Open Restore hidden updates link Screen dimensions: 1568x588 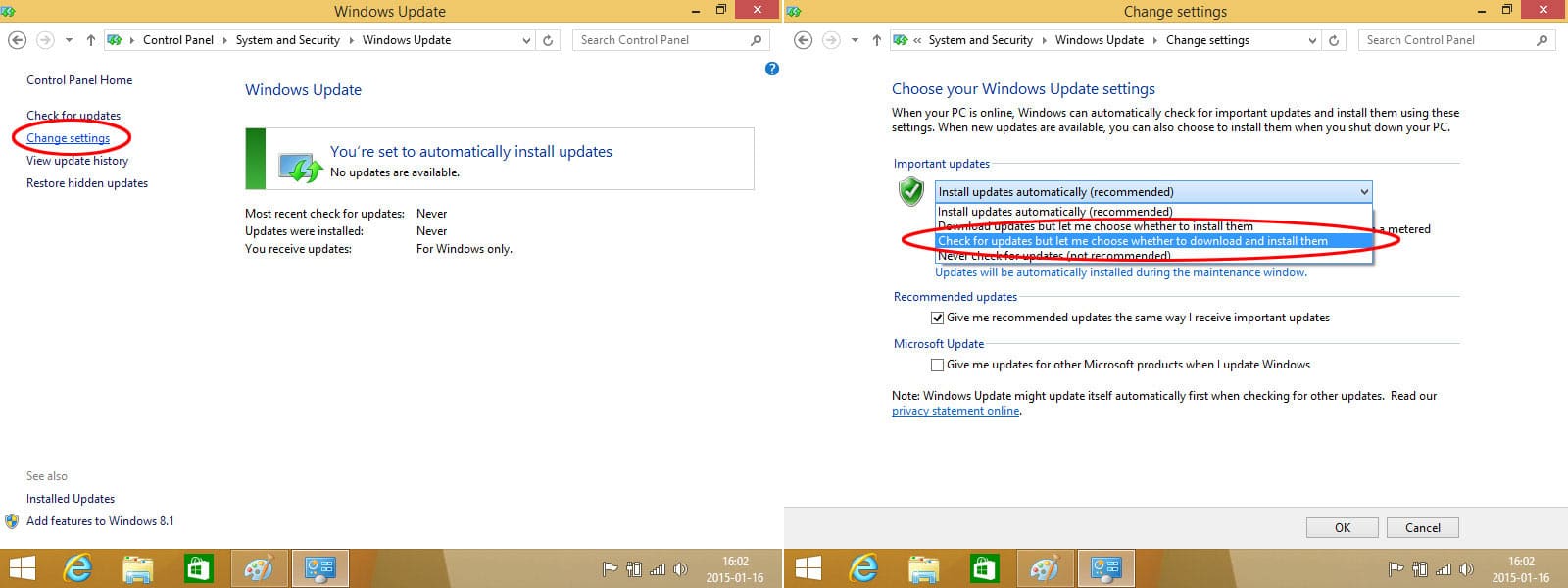tap(87, 183)
